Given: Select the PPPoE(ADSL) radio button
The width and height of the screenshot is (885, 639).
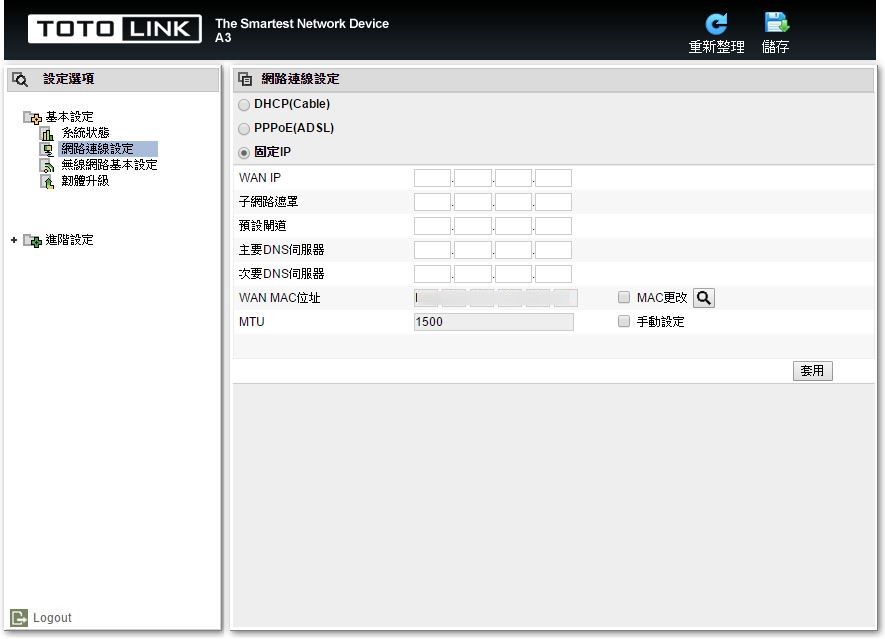Looking at the screenshot, I should [244, 129].
